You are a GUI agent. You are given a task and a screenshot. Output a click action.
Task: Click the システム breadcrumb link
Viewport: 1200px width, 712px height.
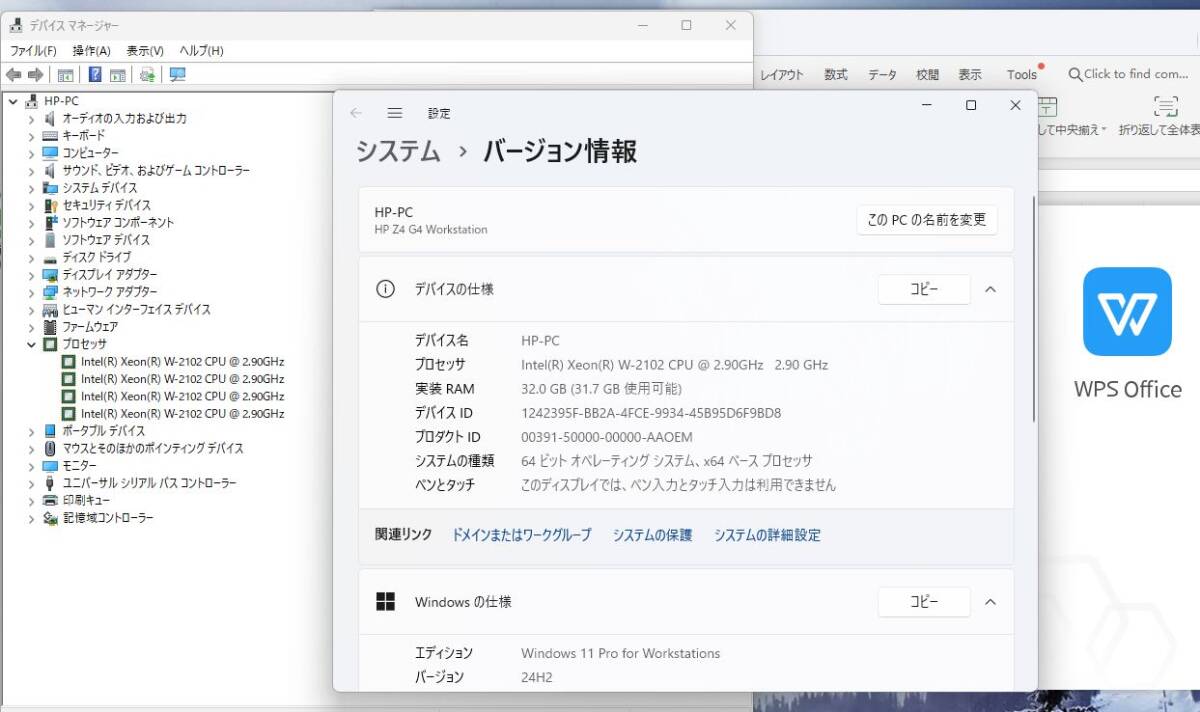tap(398, 151)
